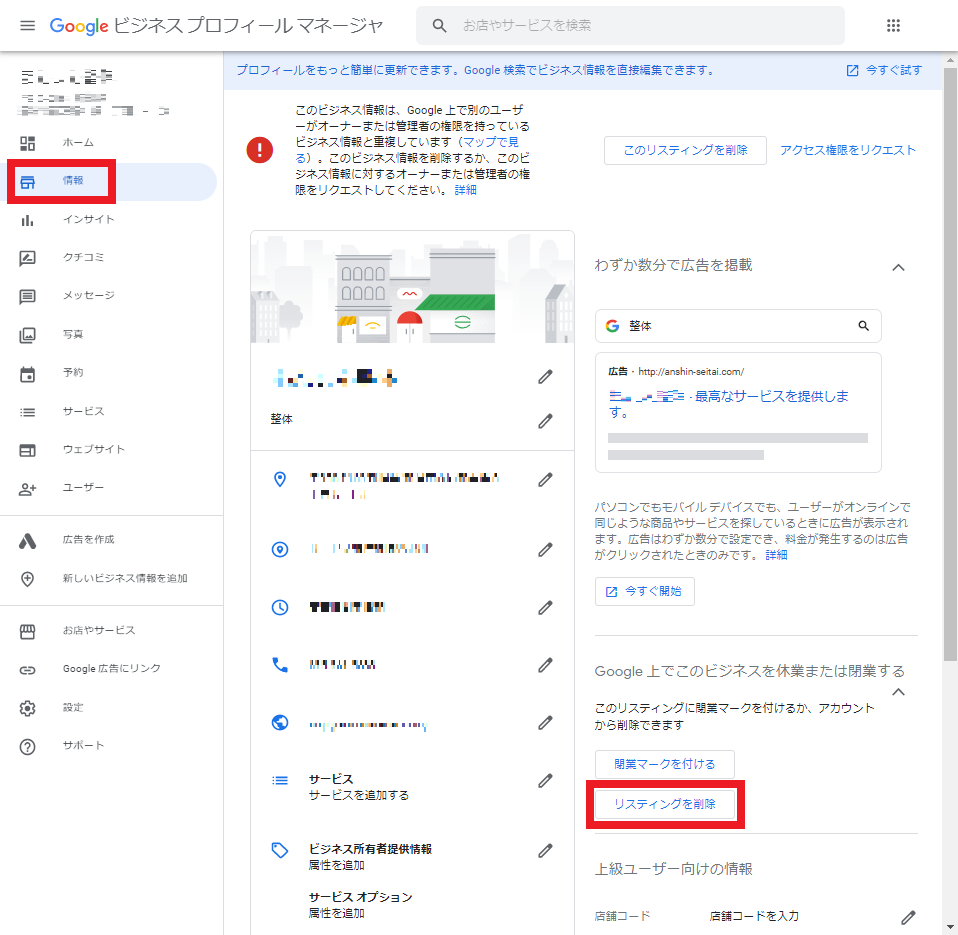958x935 pixels.
Task: Open 設定 gear icon
Action: 27,708
